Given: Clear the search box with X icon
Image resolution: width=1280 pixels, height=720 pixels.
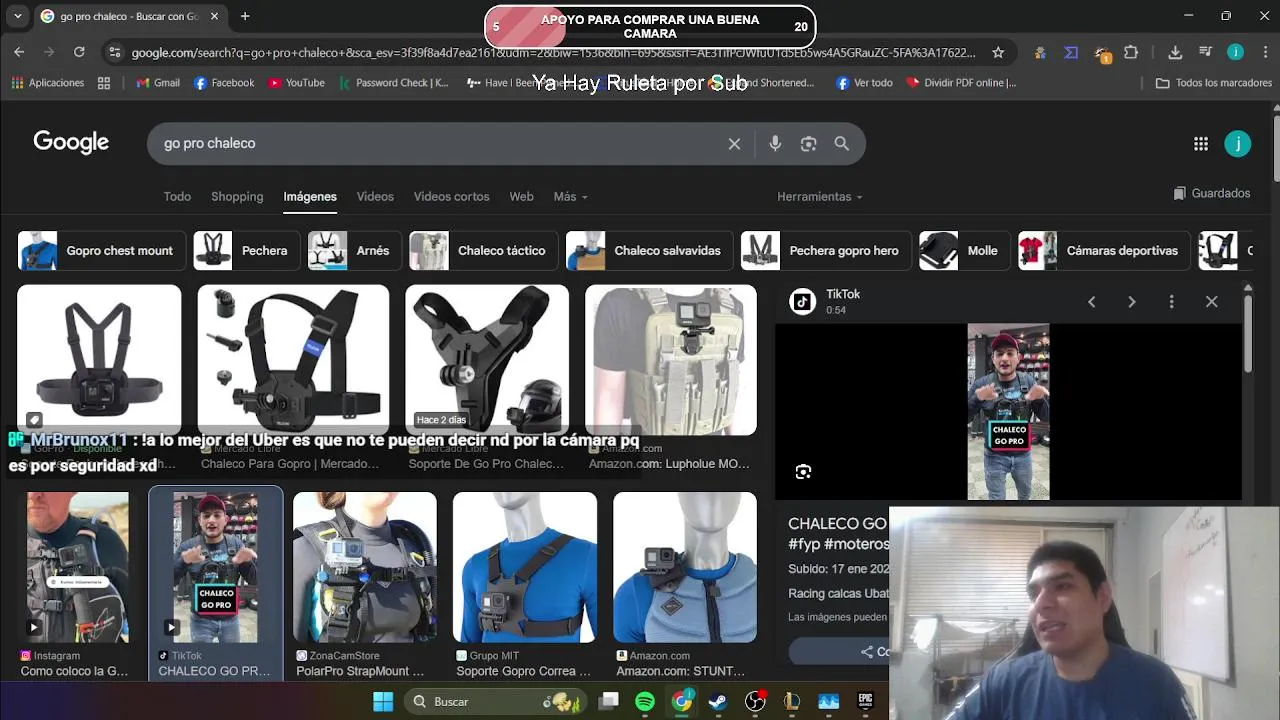Looking at the screenshot, I should [x=734, y=144].
